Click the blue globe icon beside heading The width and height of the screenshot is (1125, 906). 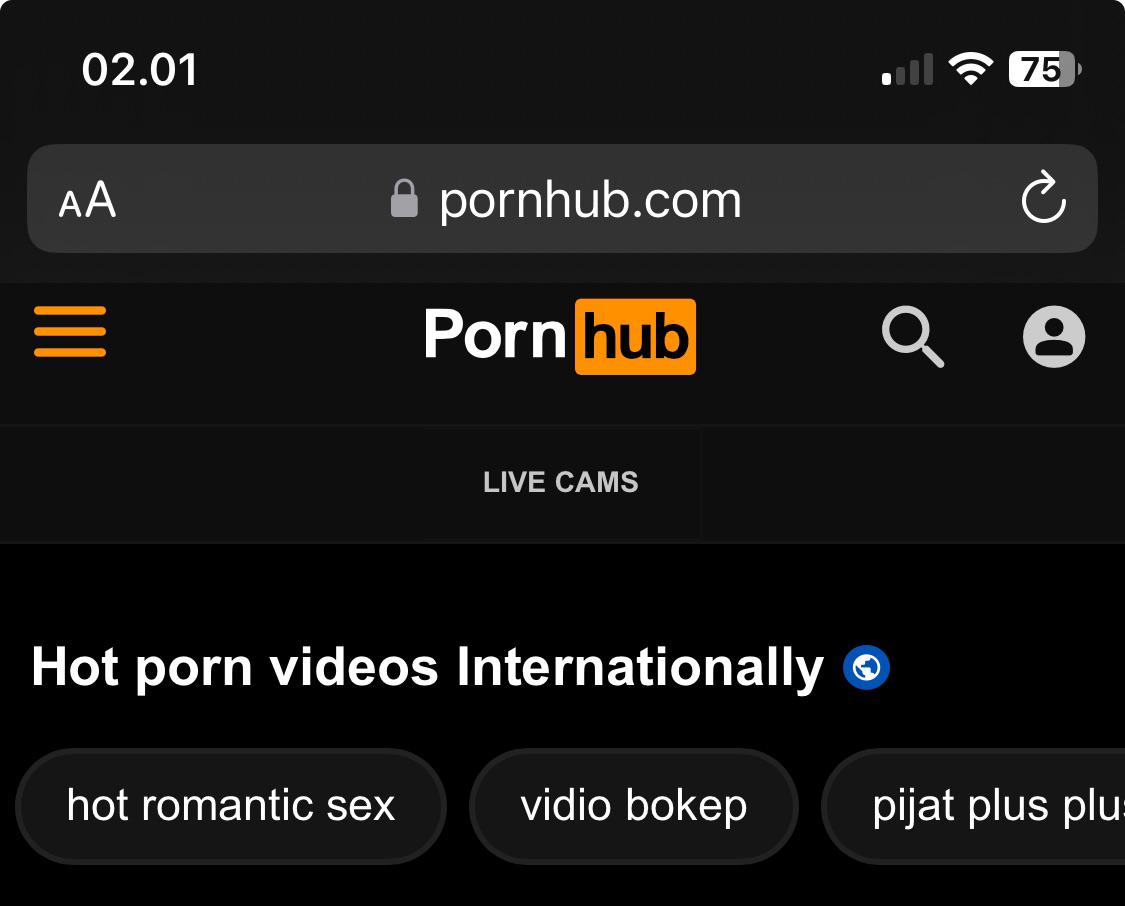(x=866, y=667)
